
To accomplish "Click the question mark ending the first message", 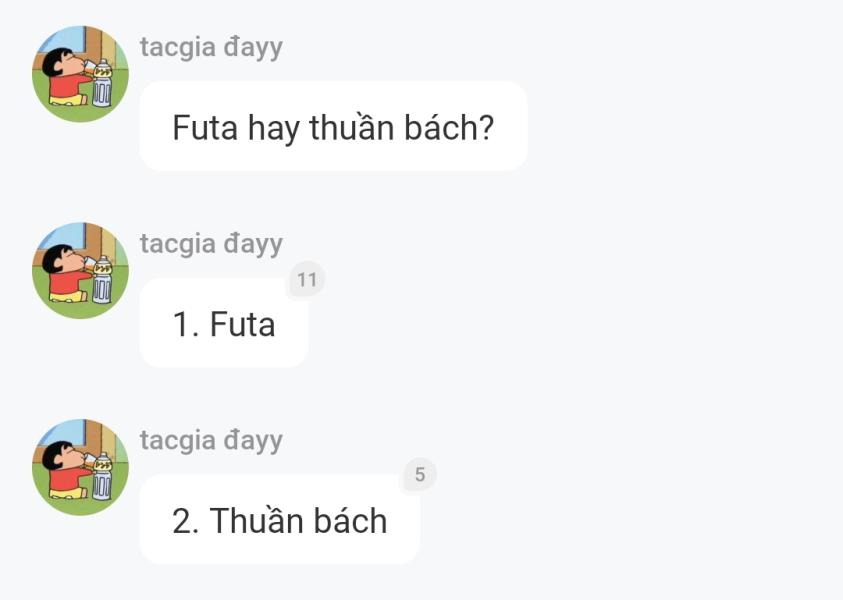I will coord(485,128).
